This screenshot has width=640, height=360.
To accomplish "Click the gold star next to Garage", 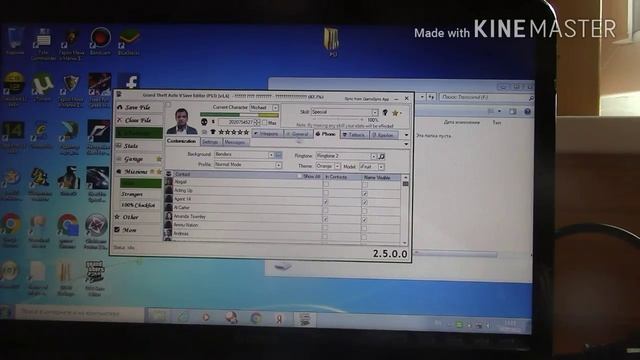I will point(159,159).
